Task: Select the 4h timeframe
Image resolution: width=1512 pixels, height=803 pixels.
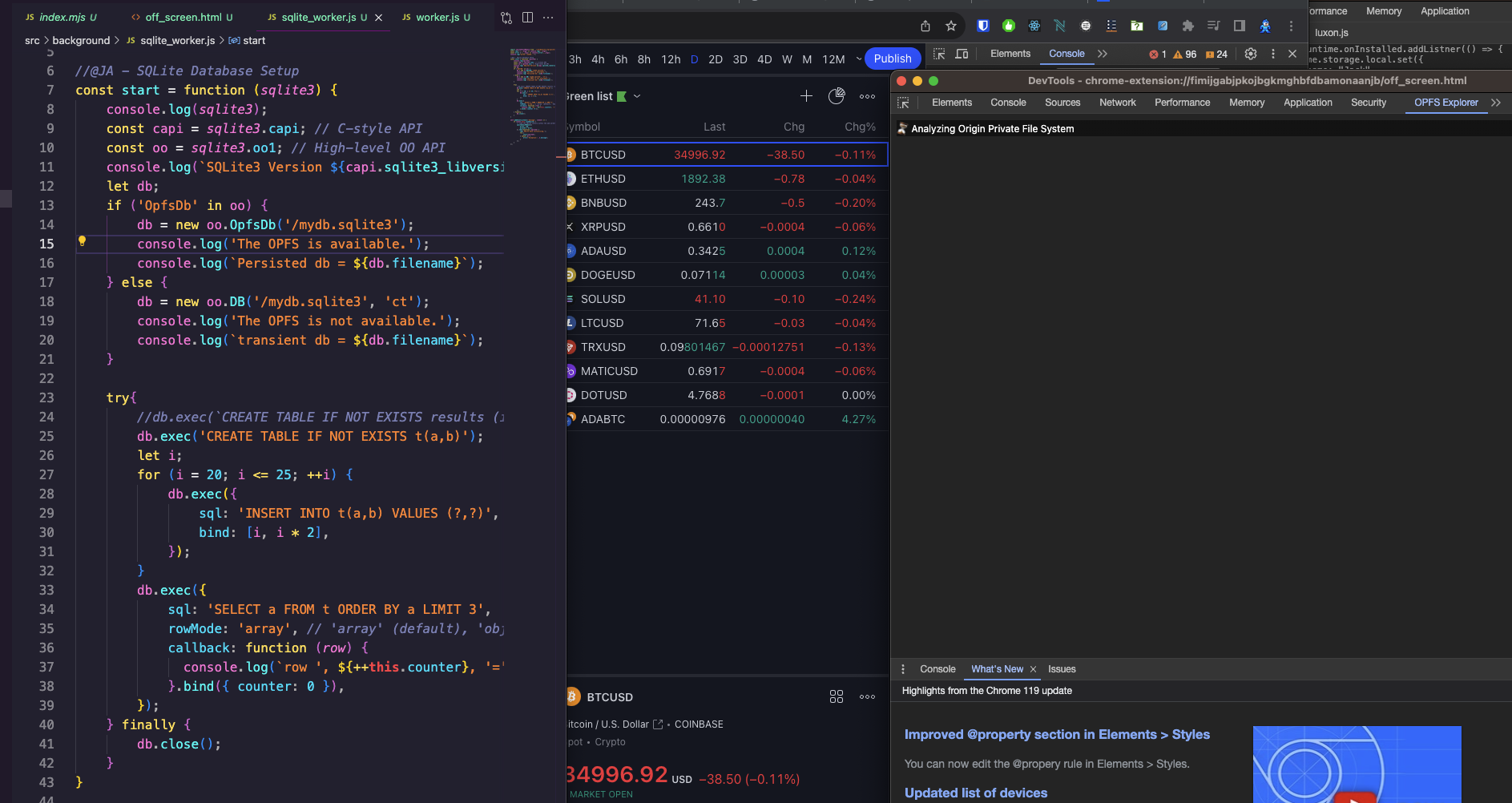Action: pyautogui.click(x=598, y=59)
